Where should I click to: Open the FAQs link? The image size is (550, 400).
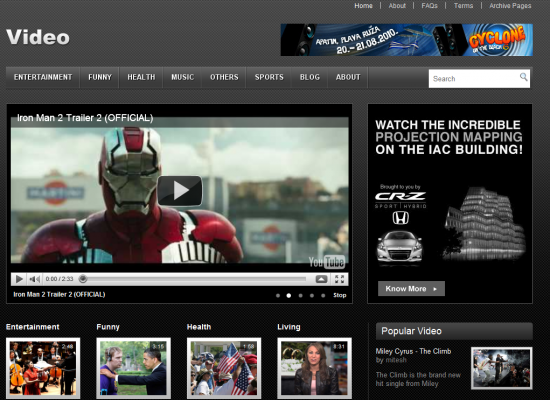pyautogui.click(x=429, y=6)
